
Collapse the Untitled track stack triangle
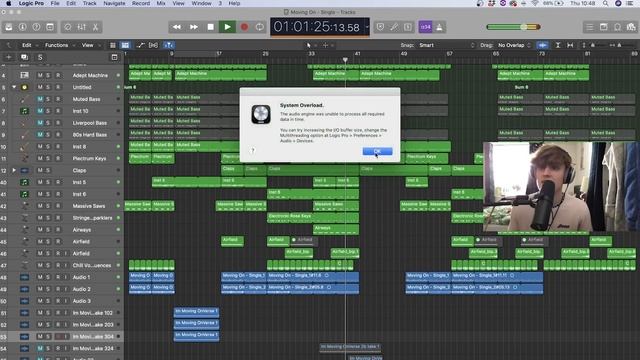pyautogui.click(x=14, y=87)
